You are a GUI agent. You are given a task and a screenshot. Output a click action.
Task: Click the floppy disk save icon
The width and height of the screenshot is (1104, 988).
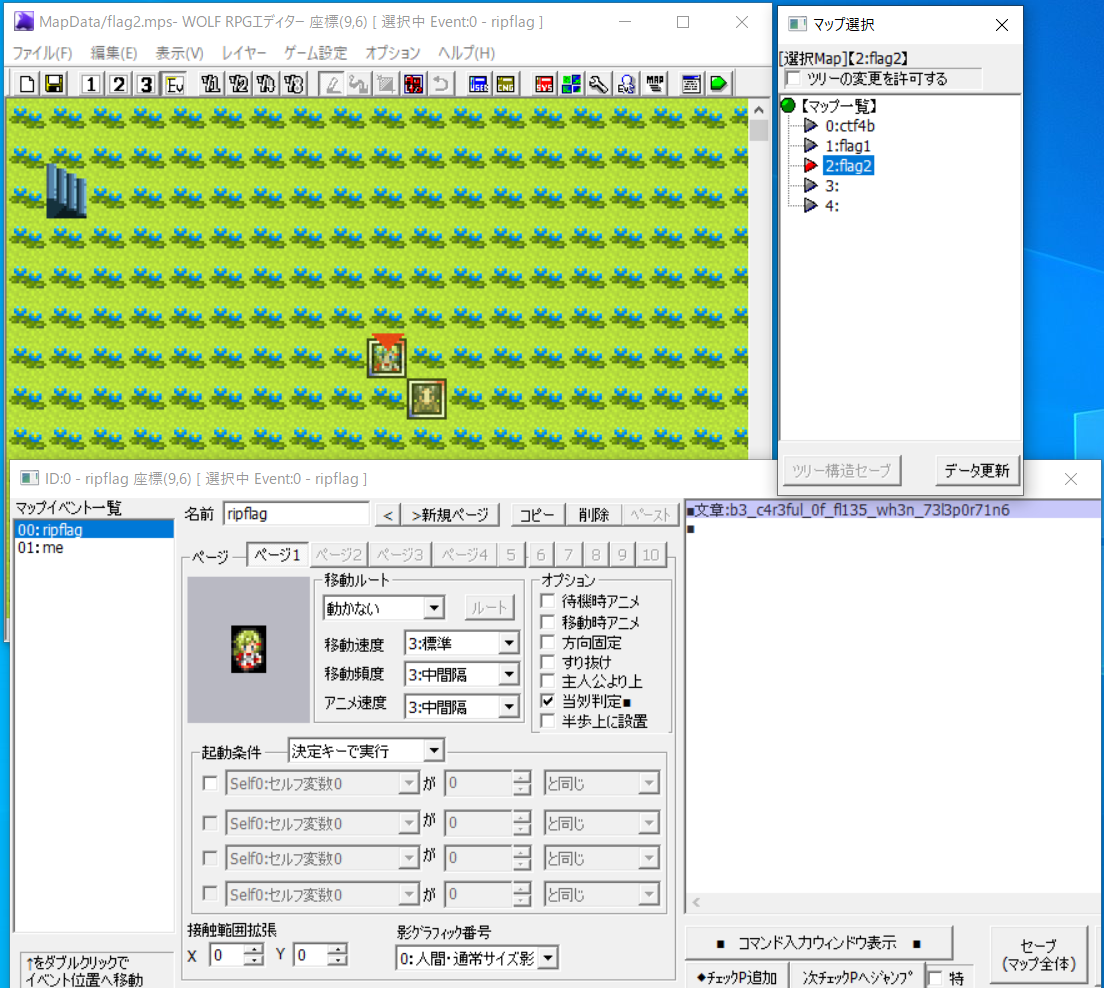[54, 84]
